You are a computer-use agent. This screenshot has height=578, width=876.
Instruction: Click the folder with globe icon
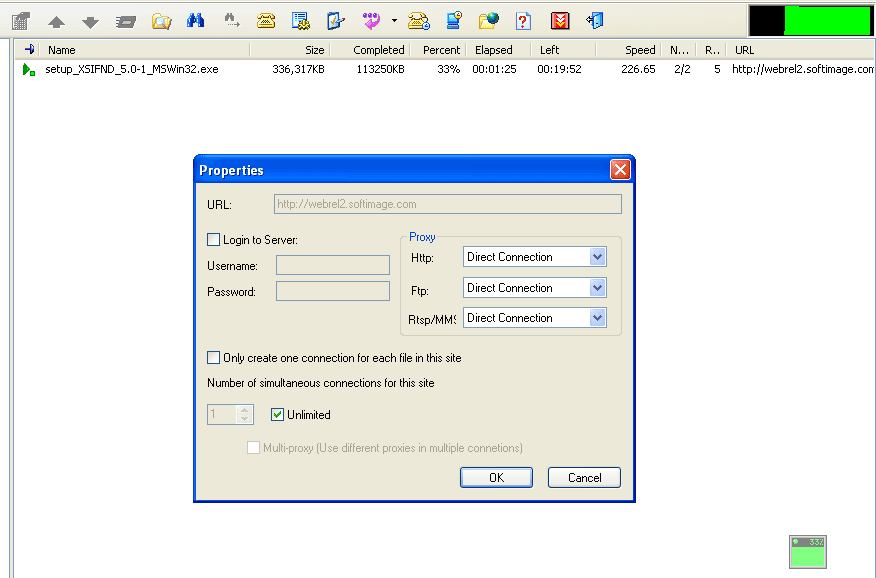pos(488,21)
